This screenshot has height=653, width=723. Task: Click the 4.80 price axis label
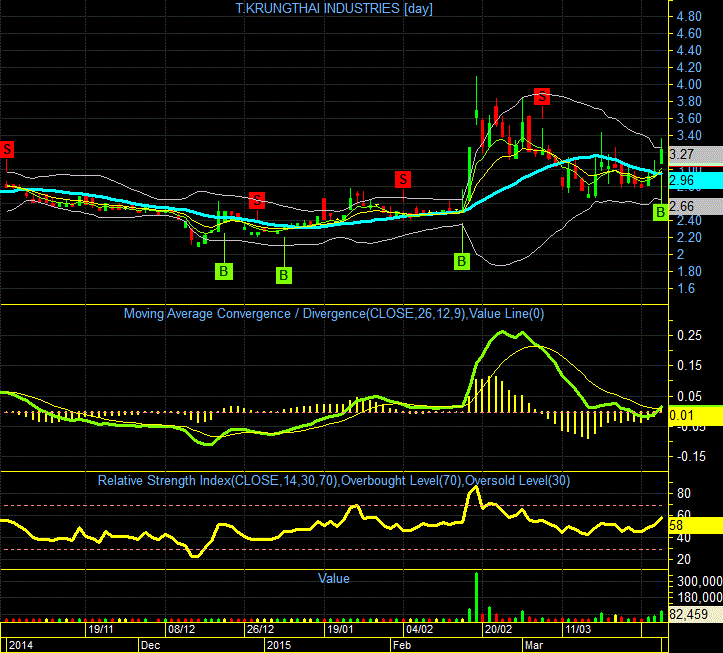click(688, 17)
